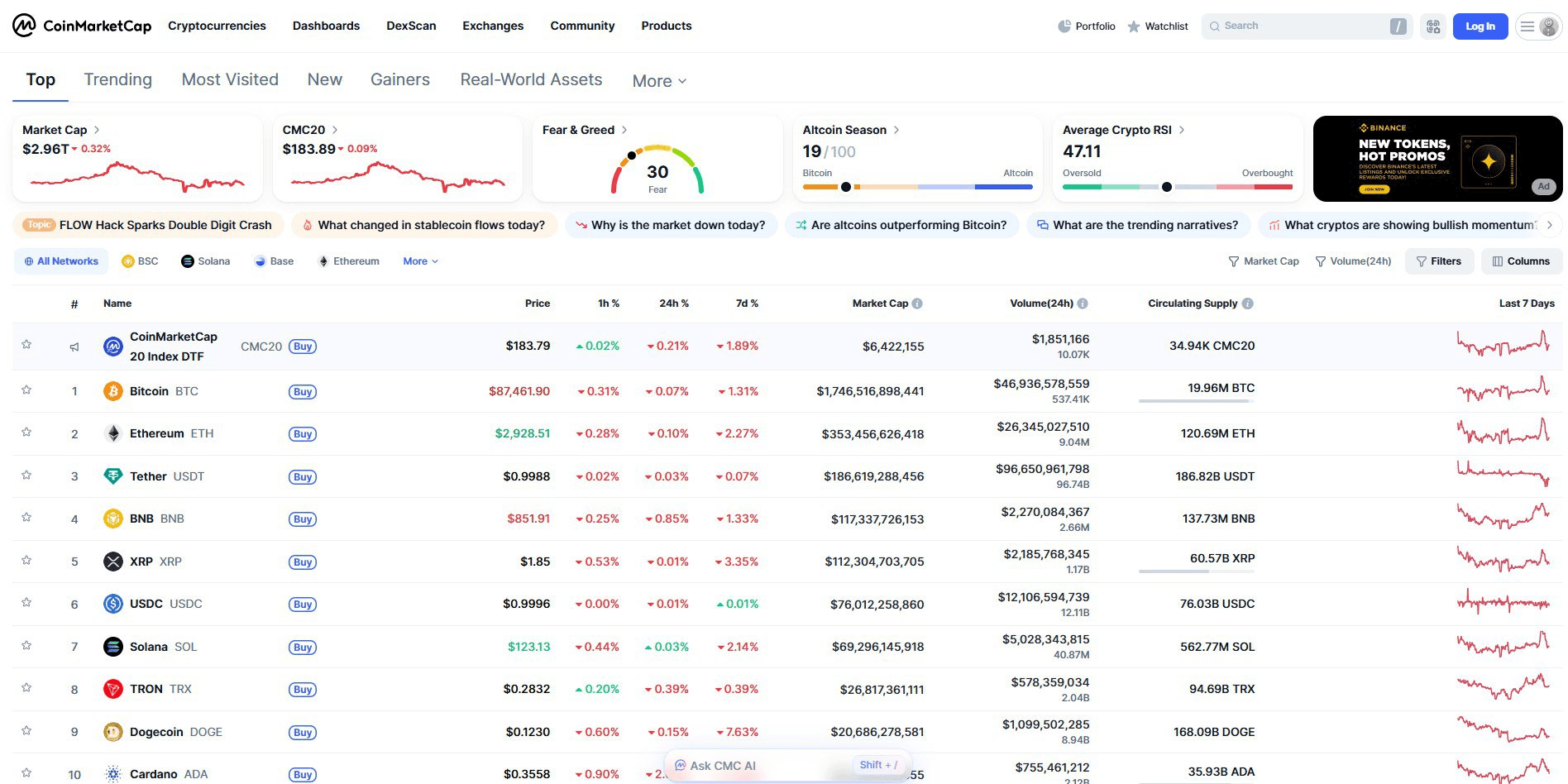Toggle watchlist star for Dogecoin
The image size is (1568, 784).
(x=26, y=731)
